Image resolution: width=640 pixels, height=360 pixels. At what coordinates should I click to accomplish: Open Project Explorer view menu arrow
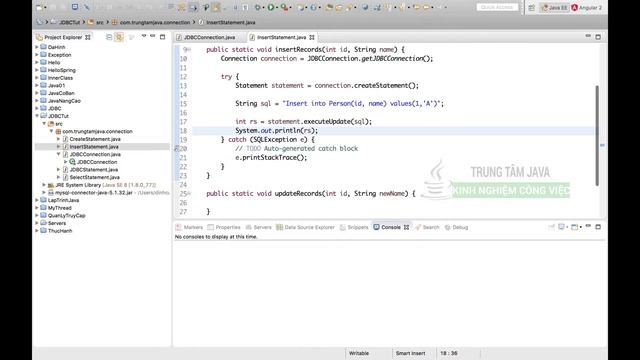(x=144, y=36)
